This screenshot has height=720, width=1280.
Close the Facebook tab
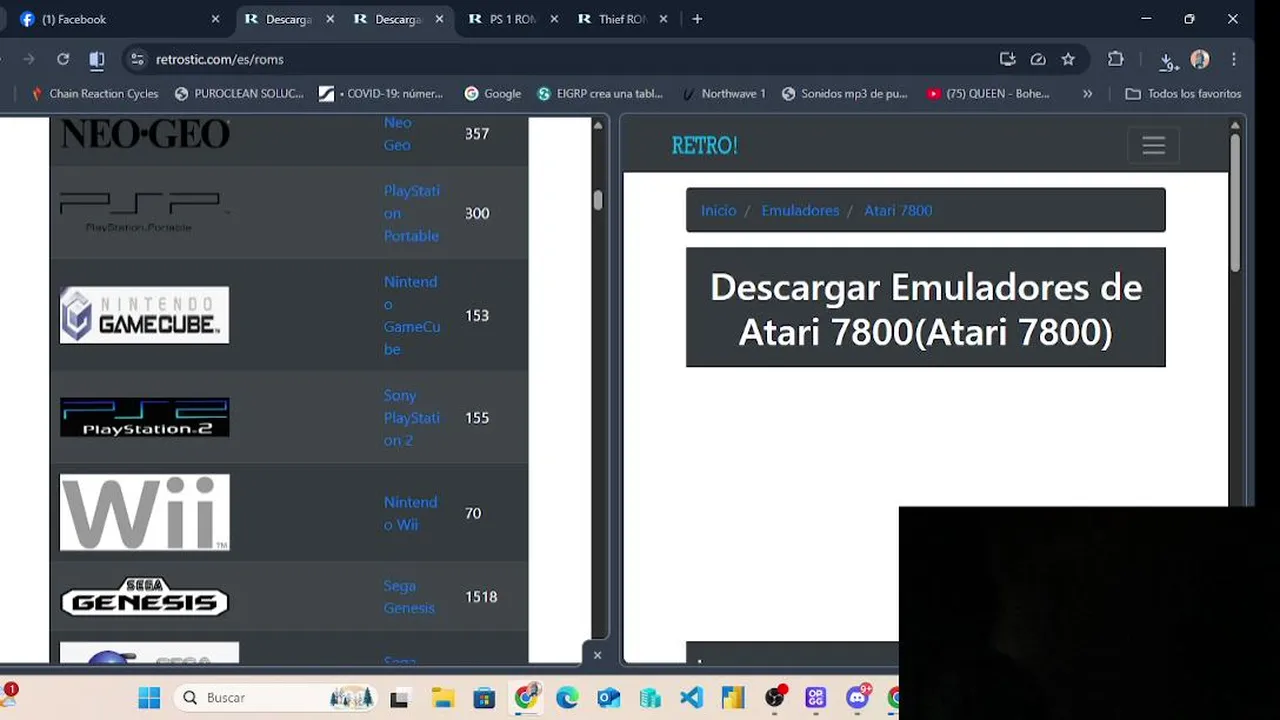click(x=215, y=19)
